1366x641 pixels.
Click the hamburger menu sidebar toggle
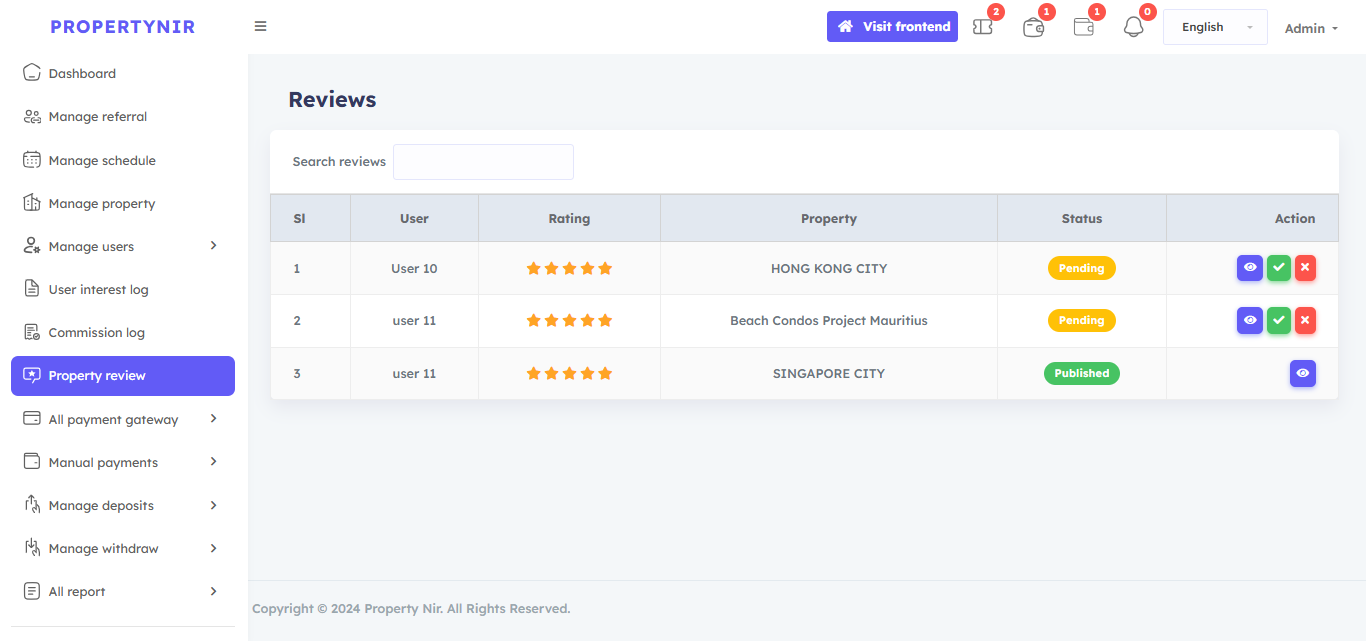(260, 26)
